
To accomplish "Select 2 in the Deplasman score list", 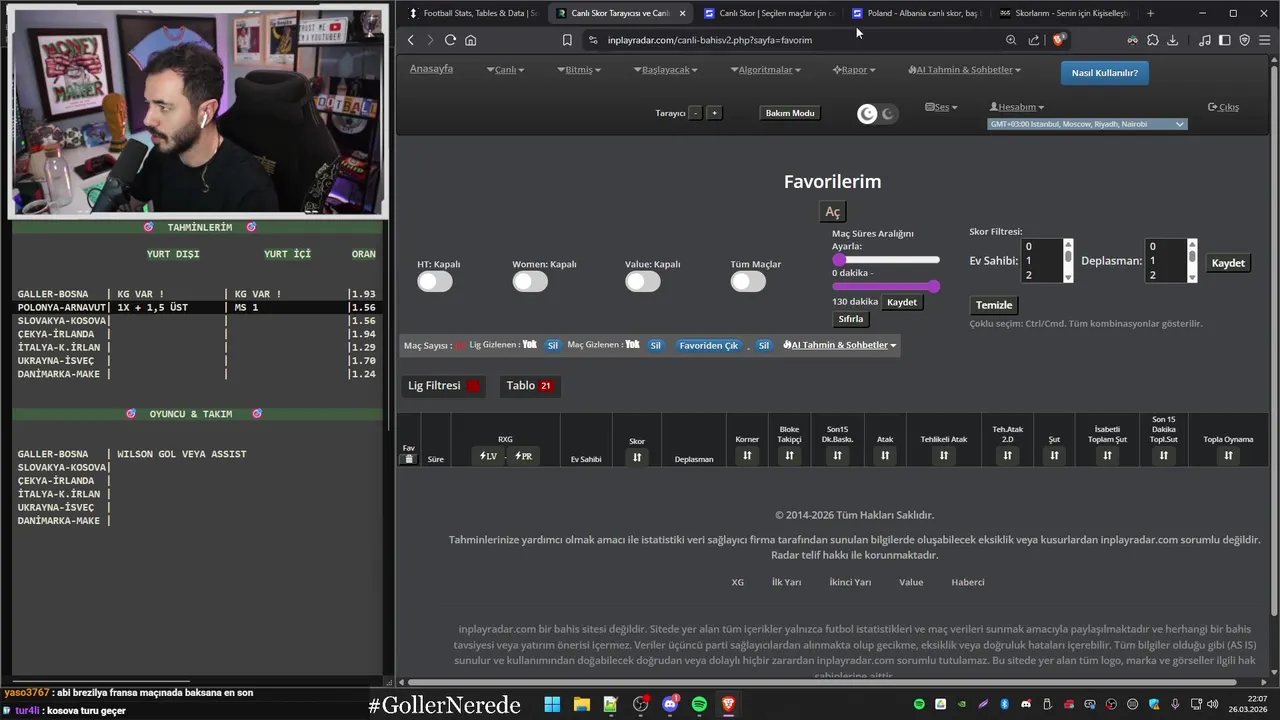I will tap(1165, 275).
